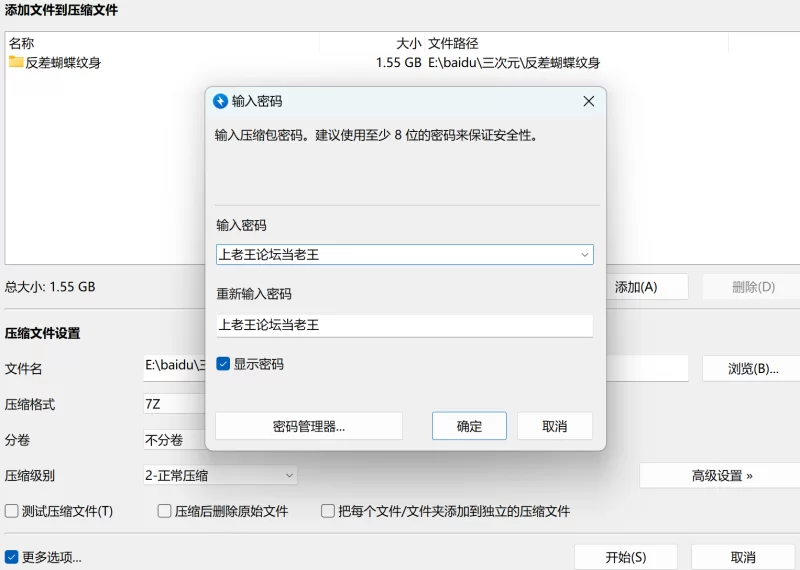Open the 分卷 dropdown showing 不分卷
Screen dimensions: 800x570
[174, 440]
